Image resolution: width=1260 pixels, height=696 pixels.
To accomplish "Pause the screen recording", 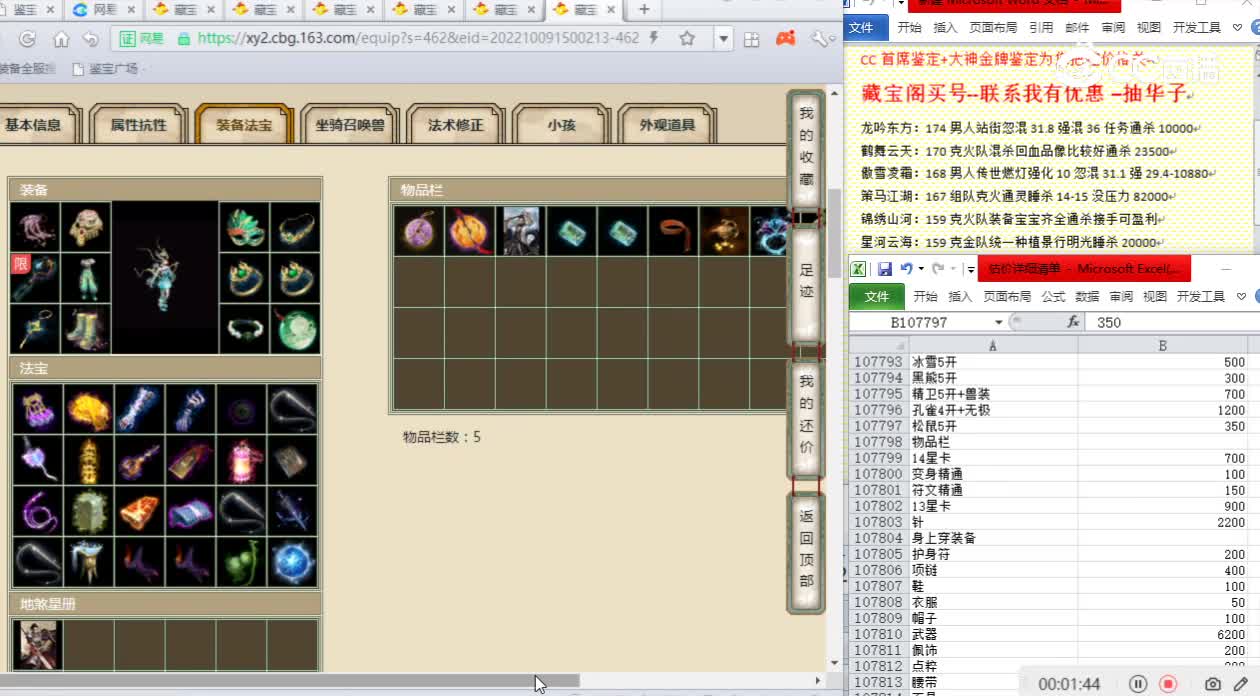I will point(1138,684).
